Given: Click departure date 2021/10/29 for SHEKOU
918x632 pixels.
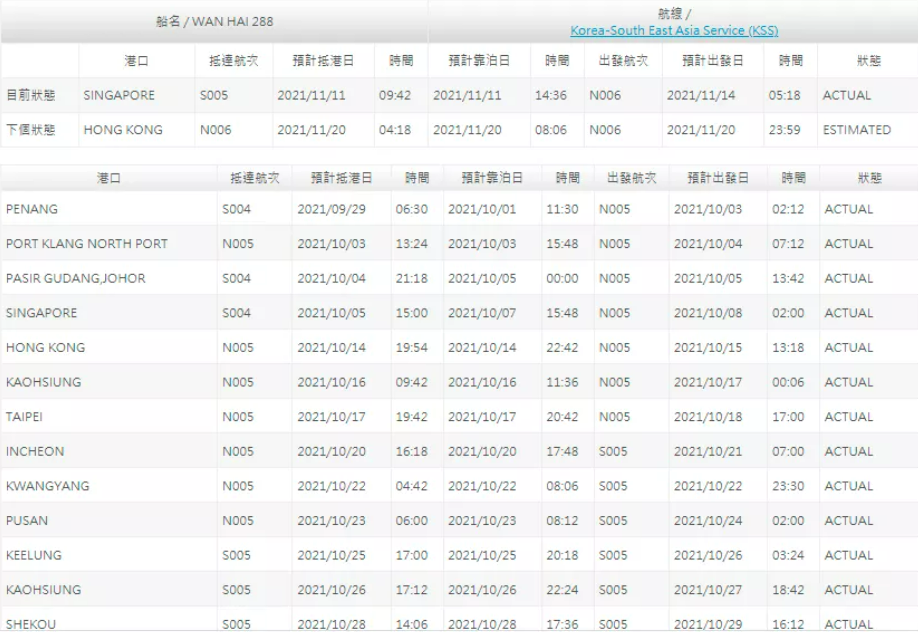Looking at the screenshot, I should [708, 624].
